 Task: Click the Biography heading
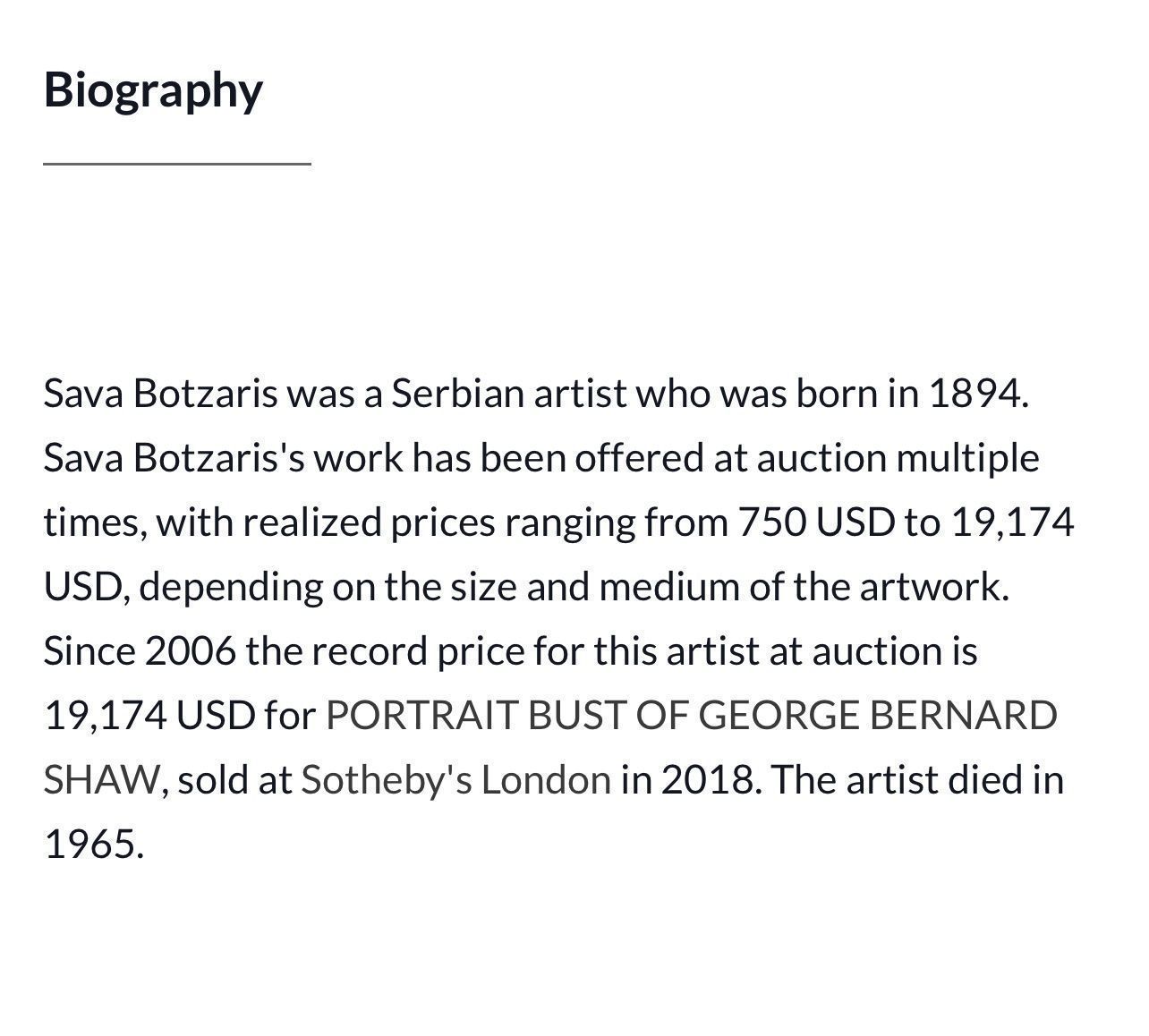tap(153, 90)
